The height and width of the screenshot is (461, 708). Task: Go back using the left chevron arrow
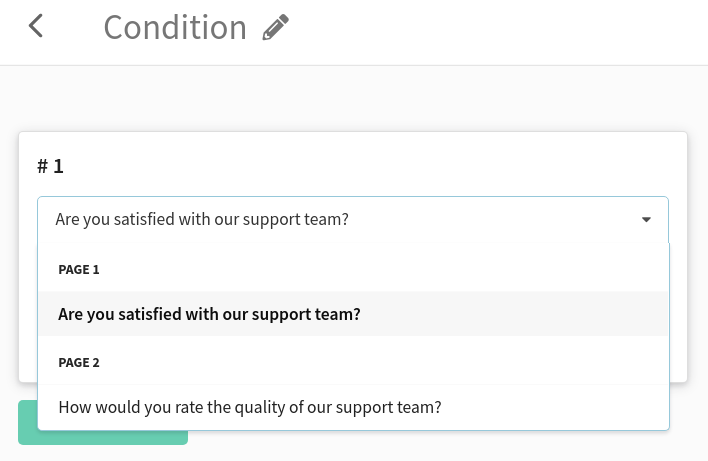click(36, 26)
